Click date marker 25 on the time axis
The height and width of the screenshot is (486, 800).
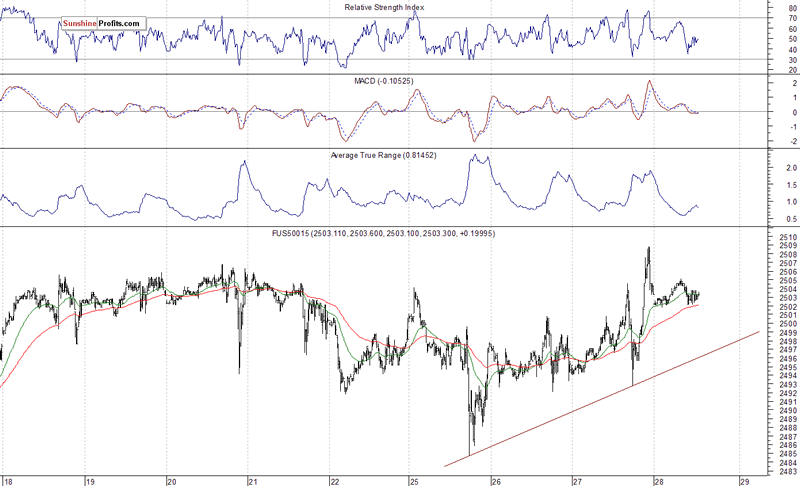click(x=414, y=481)
